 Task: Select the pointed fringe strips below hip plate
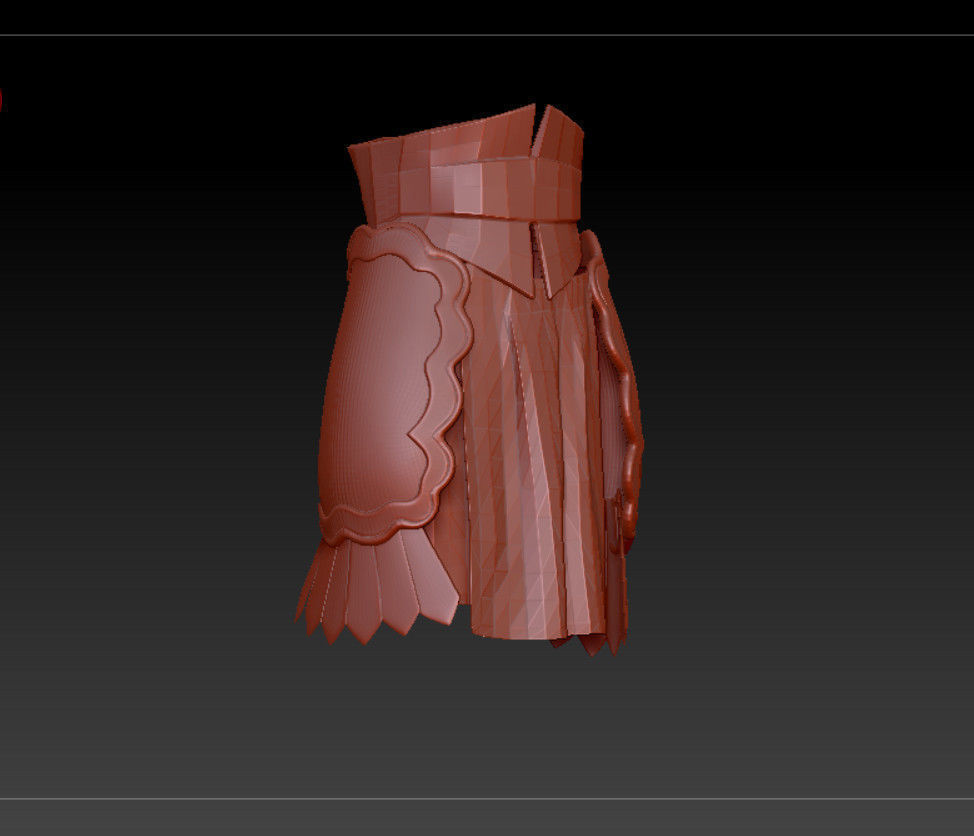(376, 584)
